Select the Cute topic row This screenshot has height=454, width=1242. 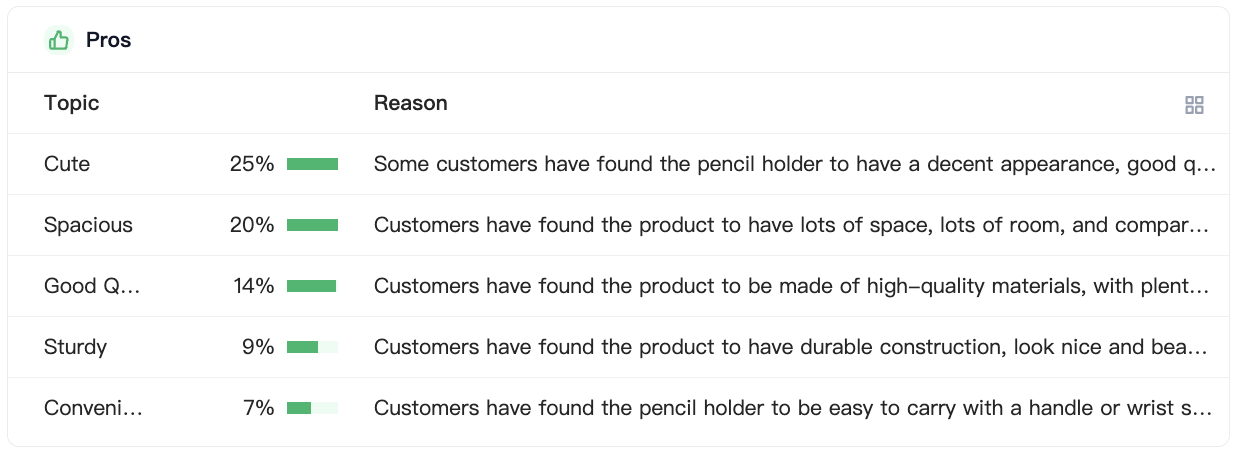(x=618, y=164)
